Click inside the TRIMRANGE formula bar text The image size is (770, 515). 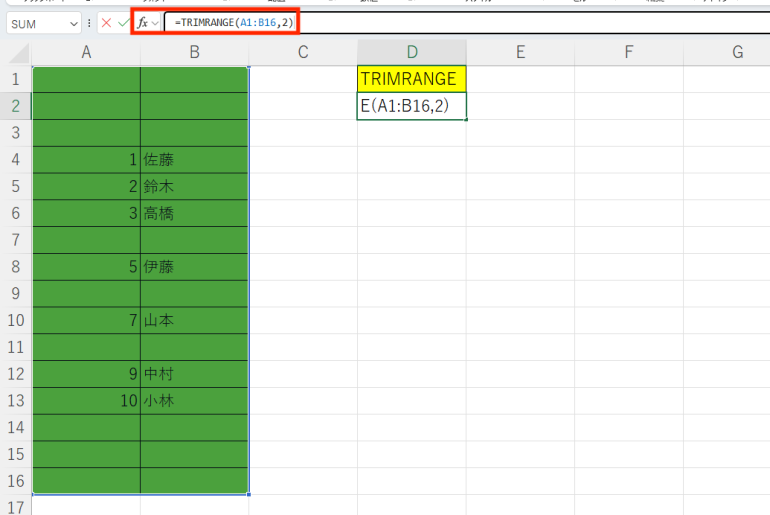(x=238, y=22)
